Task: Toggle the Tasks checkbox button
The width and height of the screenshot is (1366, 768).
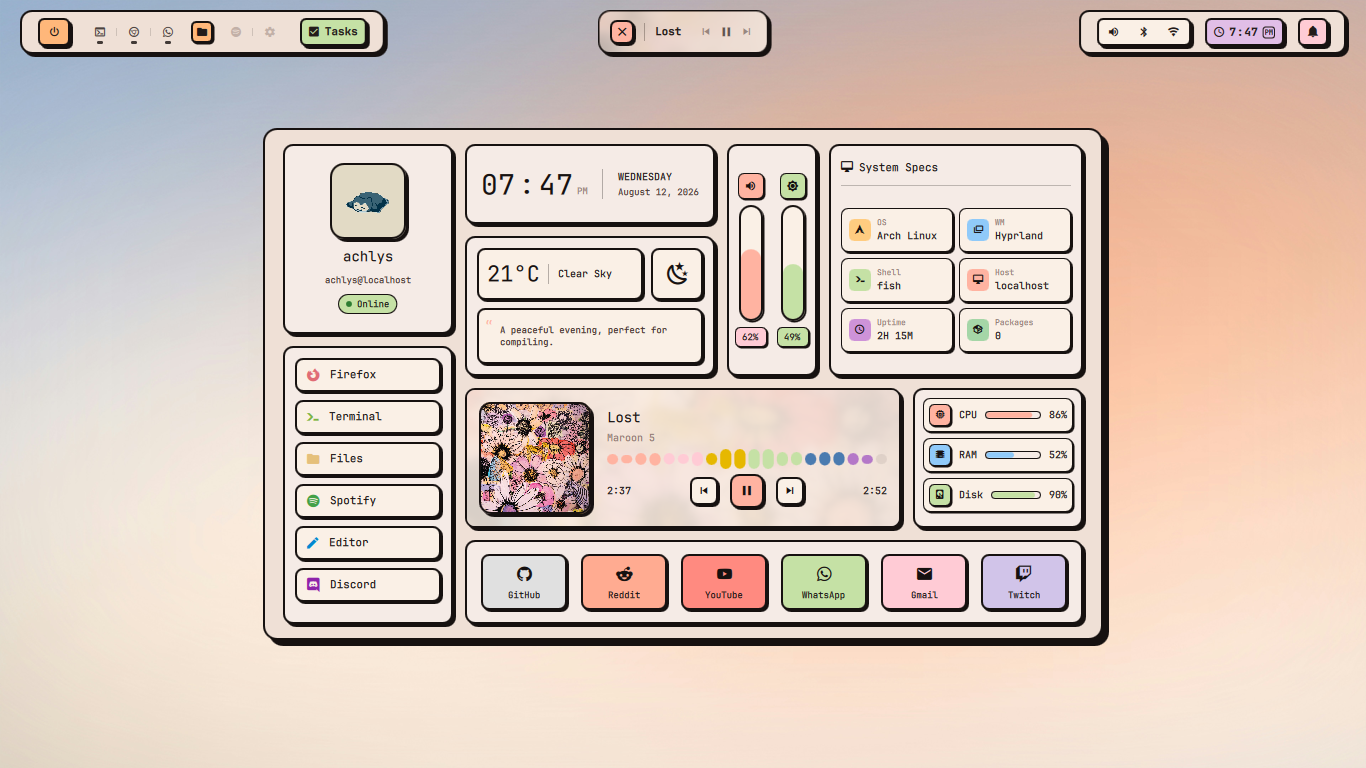Action: (333, 32)
